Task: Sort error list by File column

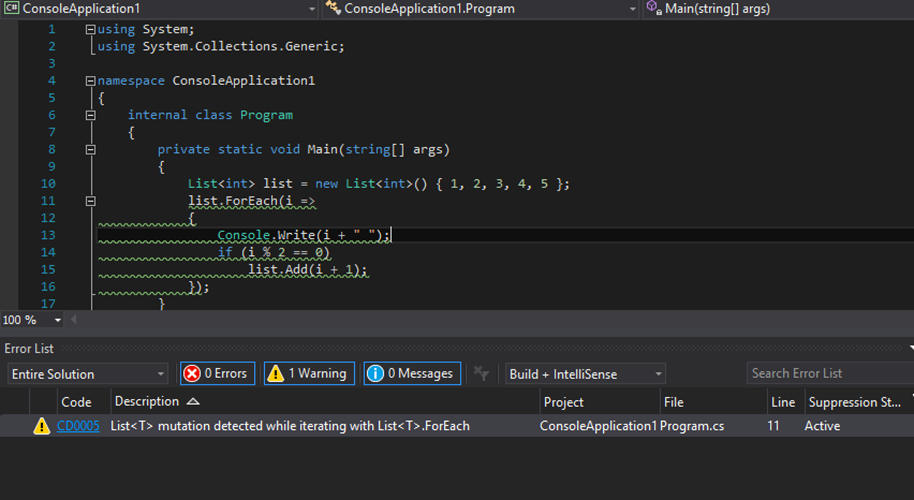Action: coord(713,402)
